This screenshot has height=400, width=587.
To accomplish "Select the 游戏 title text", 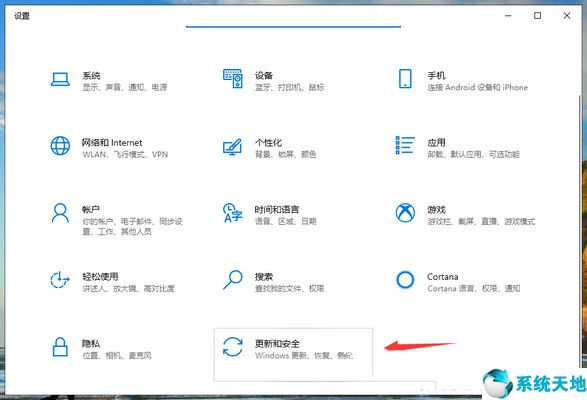I will point(436,210).
